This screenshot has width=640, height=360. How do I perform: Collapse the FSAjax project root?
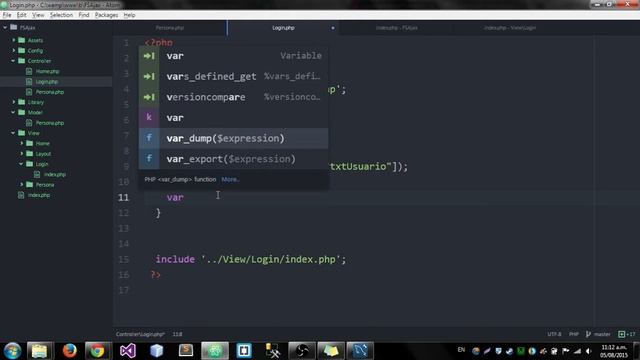pyautogui.click(x=5, y=27)
